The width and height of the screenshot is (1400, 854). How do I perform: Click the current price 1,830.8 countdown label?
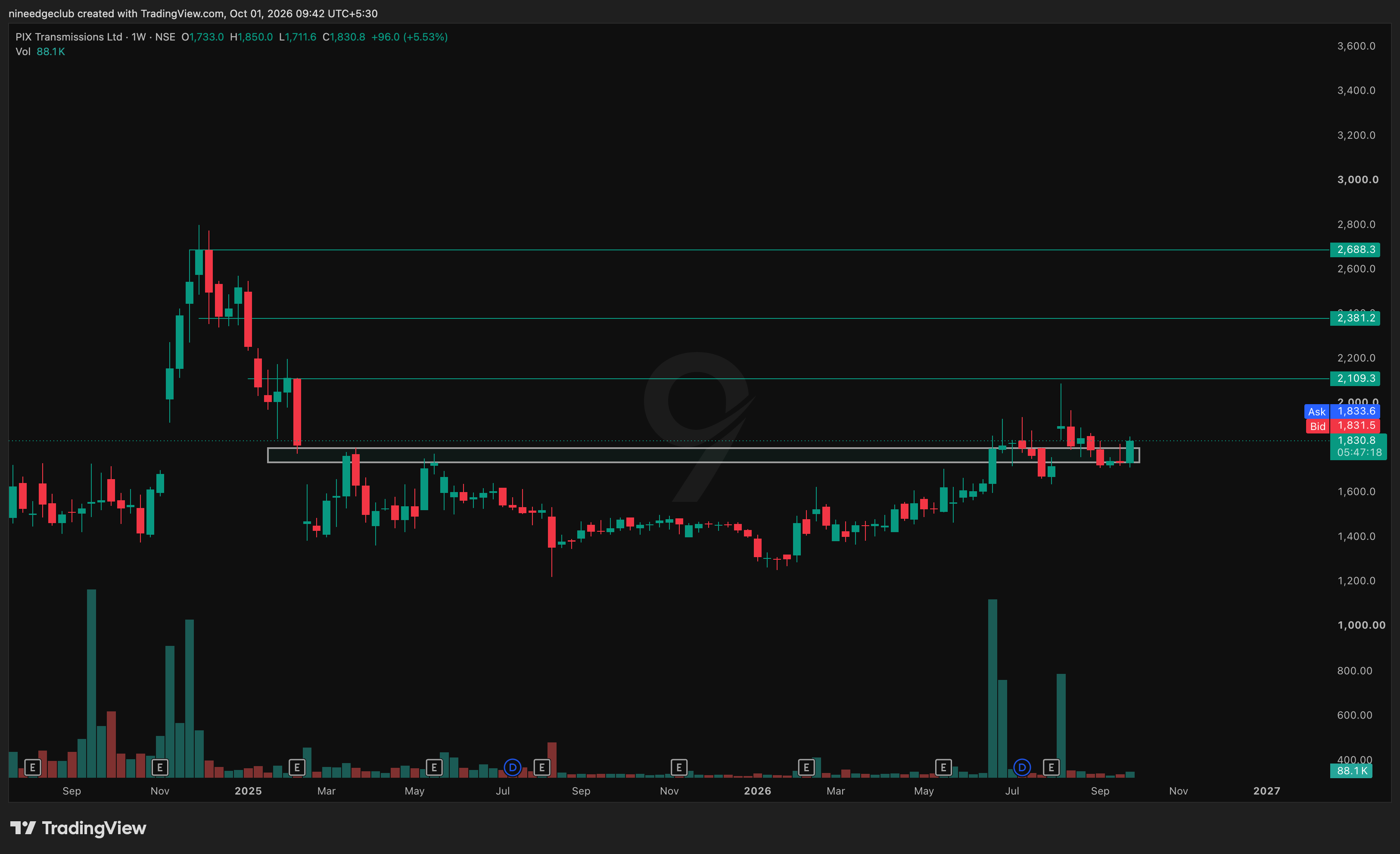(x=1358, y=446)
